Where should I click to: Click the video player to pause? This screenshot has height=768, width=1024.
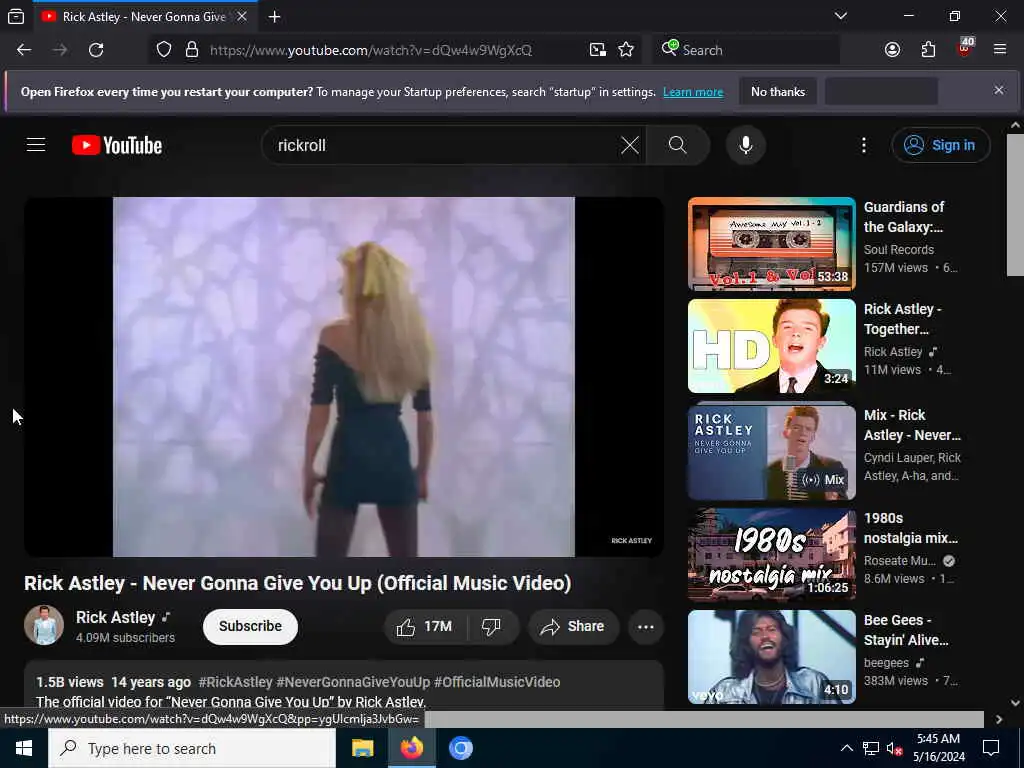pos(344,377)
